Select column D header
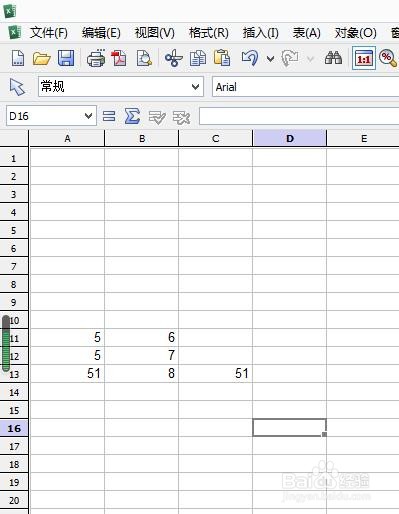The height and width of the screenshot is (514, 399). point(290,138)
